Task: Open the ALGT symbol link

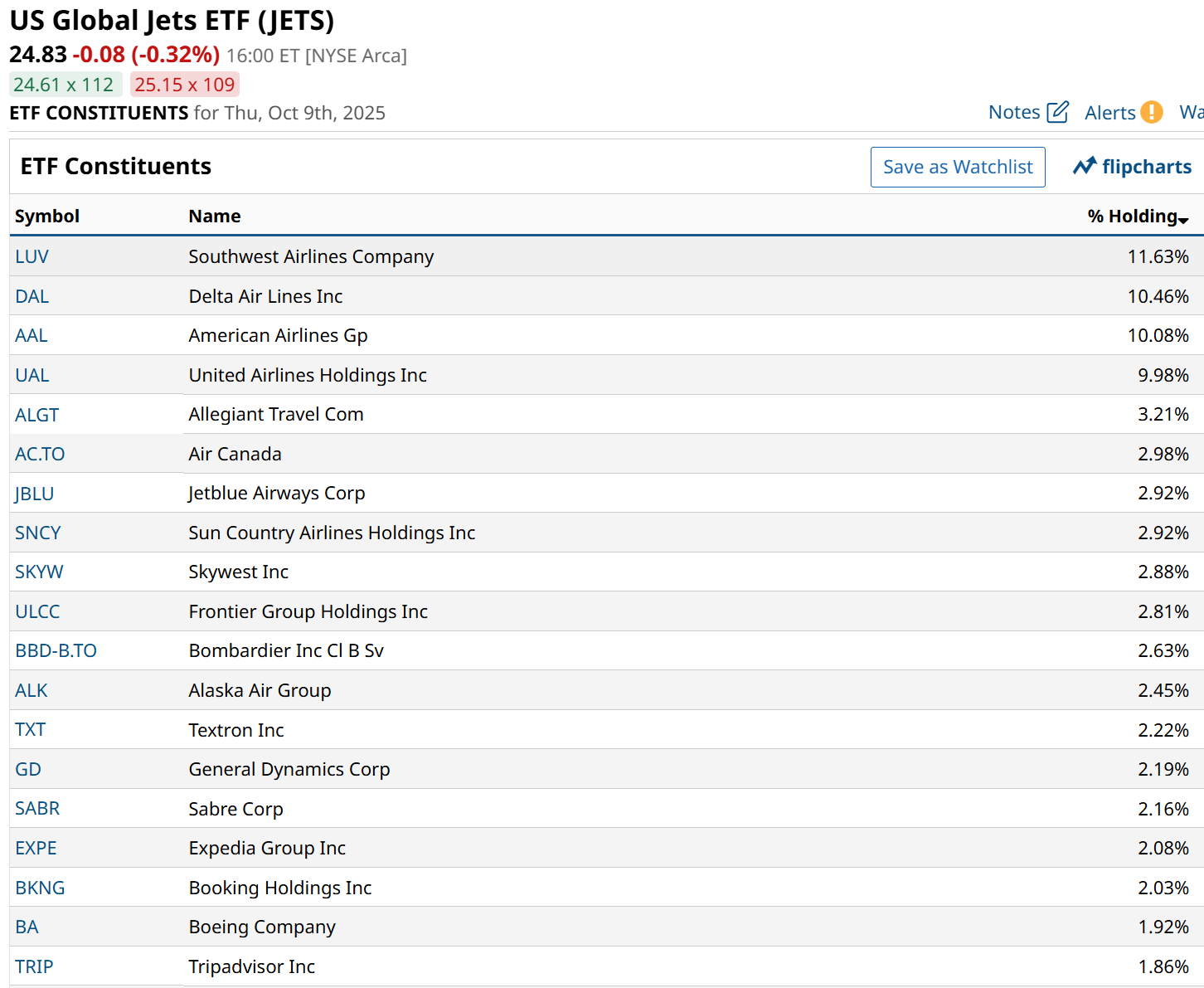Action: (37, 415)
